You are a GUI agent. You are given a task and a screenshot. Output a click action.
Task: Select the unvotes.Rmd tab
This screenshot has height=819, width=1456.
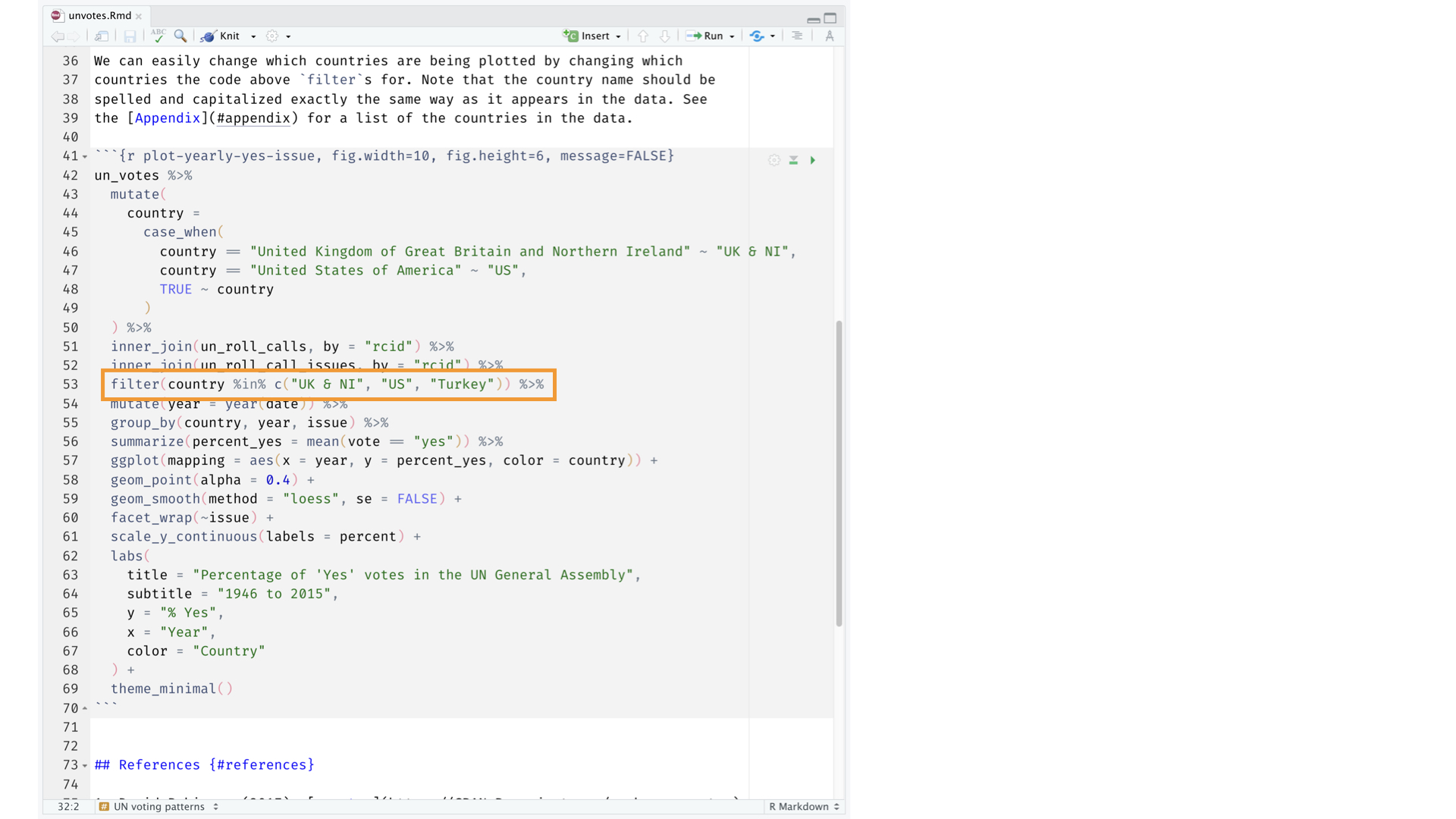[x=99, y=15]
